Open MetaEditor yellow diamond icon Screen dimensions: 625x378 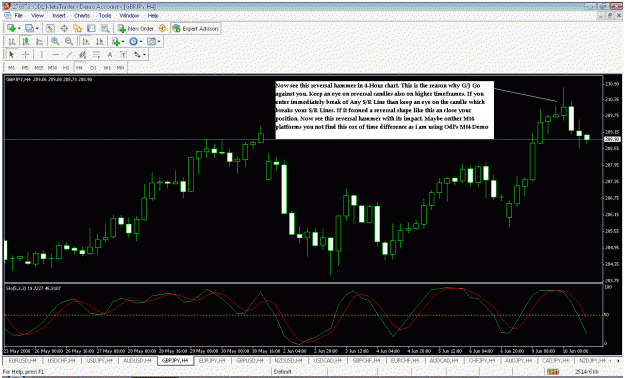coord(162,28)
